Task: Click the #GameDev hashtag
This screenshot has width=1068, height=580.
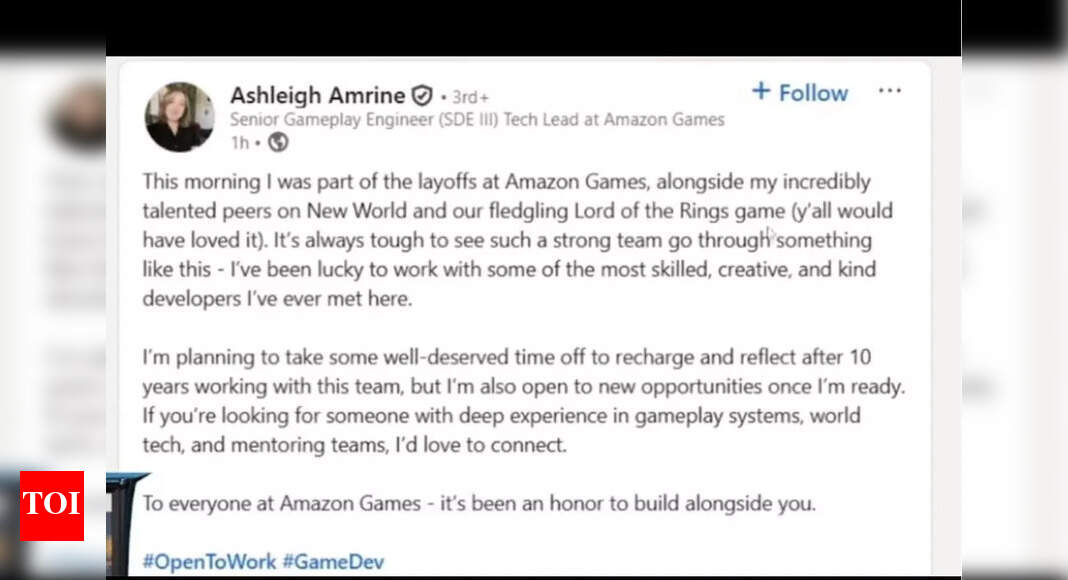Action: [335, 561]
